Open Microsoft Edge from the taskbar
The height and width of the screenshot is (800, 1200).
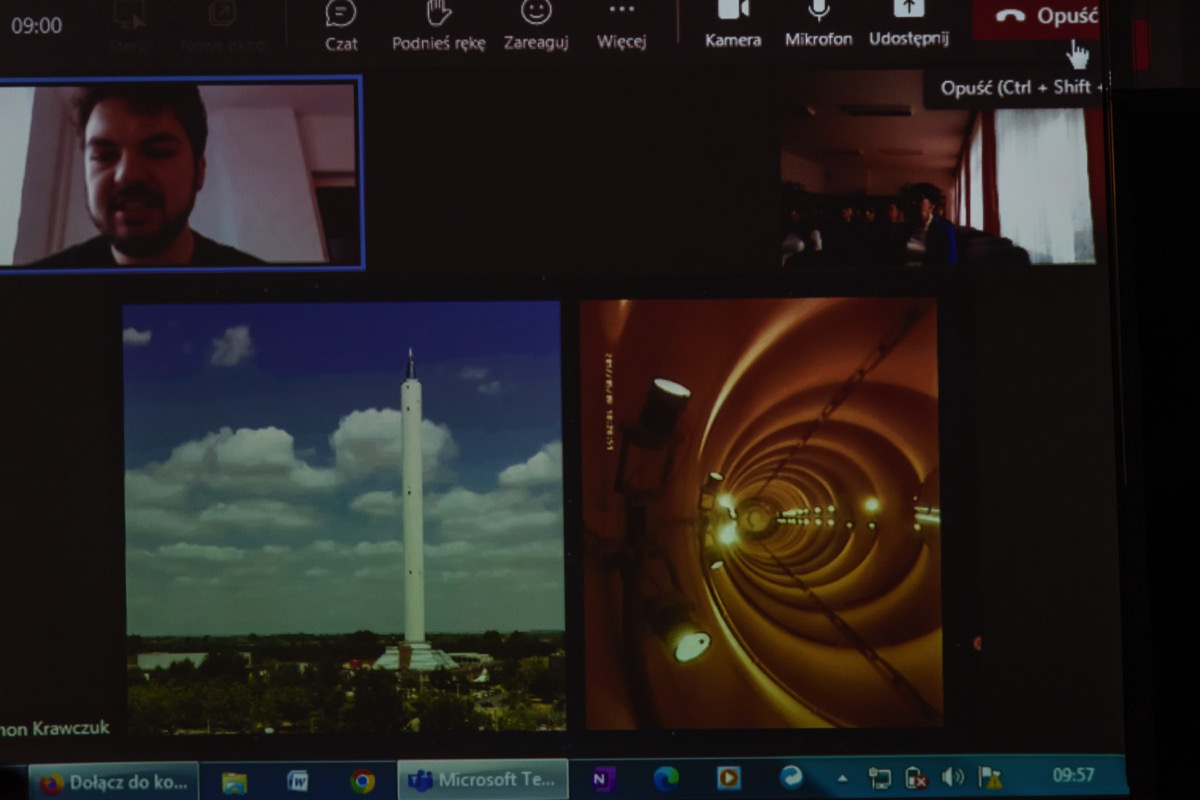(666, 778)
